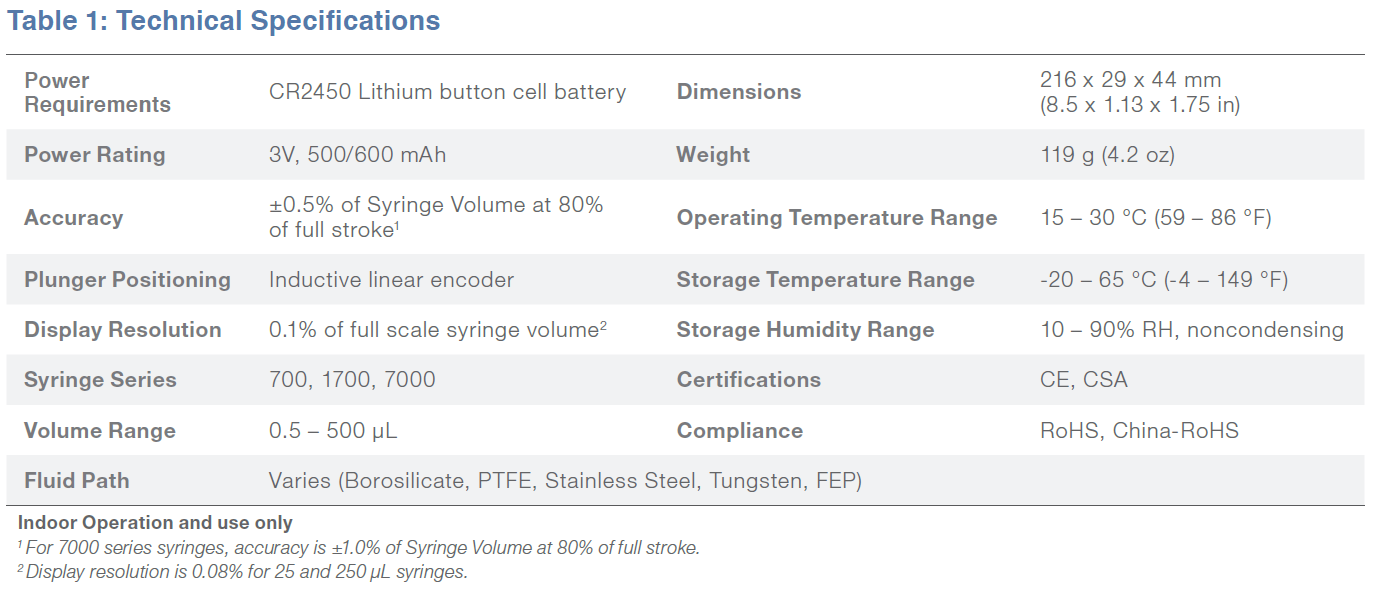Select the Volume Range value 0.5 – 500 µL
This screenshot has width=1382, height=592.
coord(333,431)
